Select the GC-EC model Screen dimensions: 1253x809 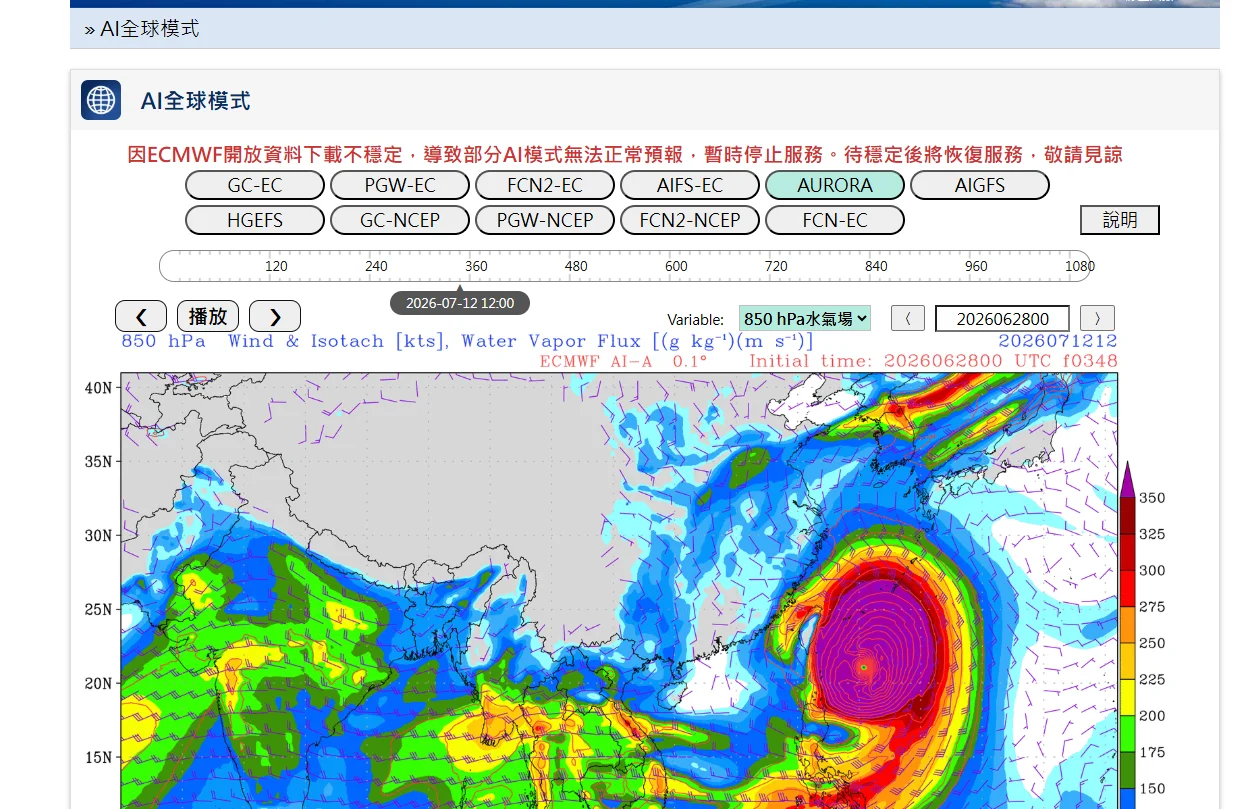[x=255, y=186]
